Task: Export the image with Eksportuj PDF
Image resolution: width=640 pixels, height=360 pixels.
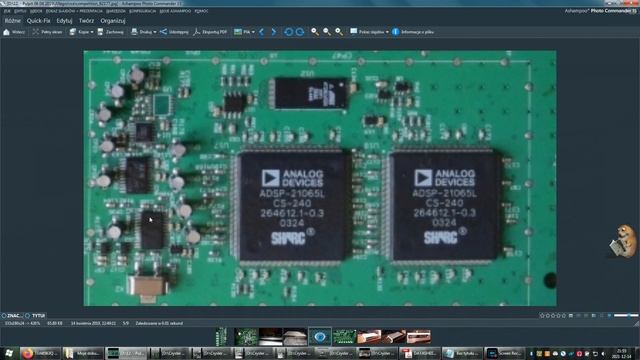Action: (210, 32)
